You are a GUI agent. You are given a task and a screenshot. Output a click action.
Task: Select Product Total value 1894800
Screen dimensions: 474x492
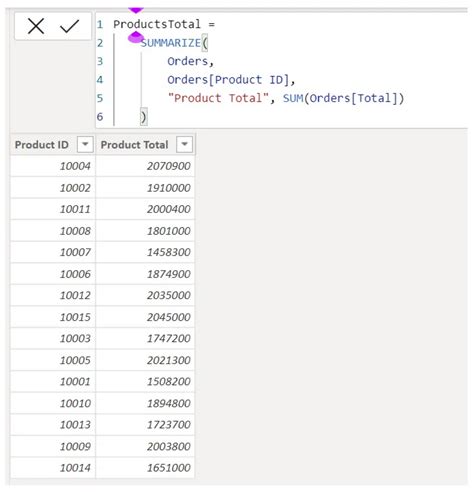point(145,403)
